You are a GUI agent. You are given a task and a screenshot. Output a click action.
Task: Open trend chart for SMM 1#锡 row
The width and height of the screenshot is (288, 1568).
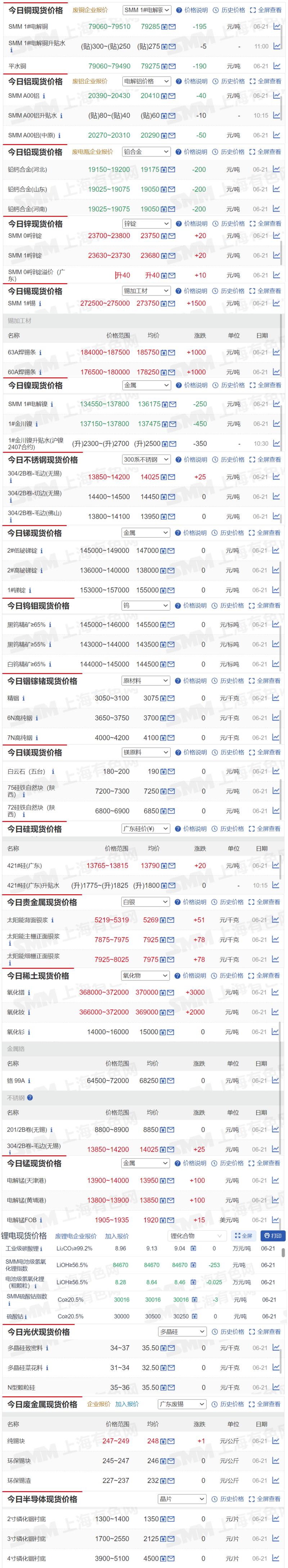276,303
